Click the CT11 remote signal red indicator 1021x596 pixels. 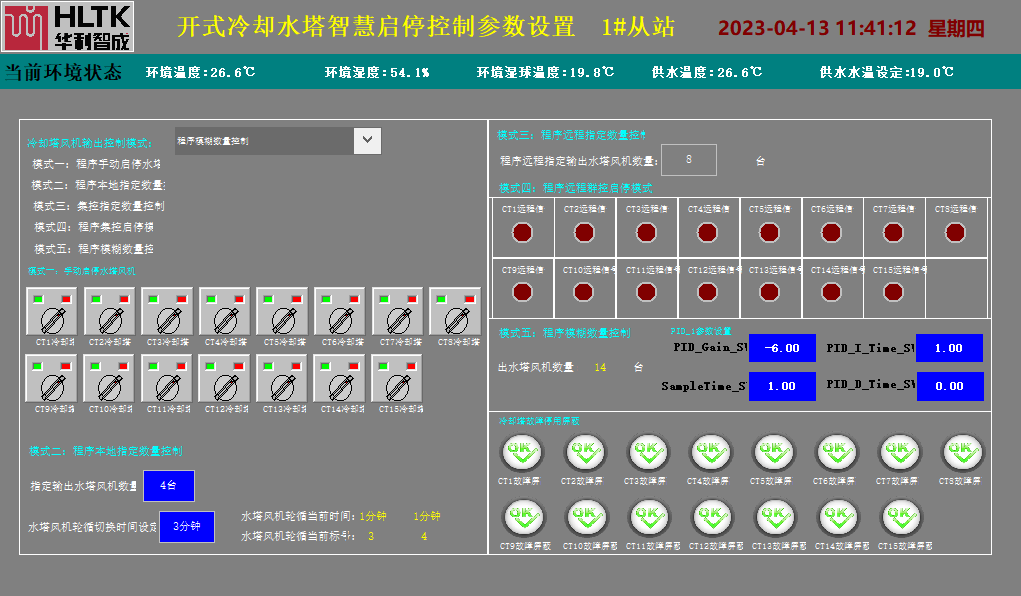click(x=646, y=291)
